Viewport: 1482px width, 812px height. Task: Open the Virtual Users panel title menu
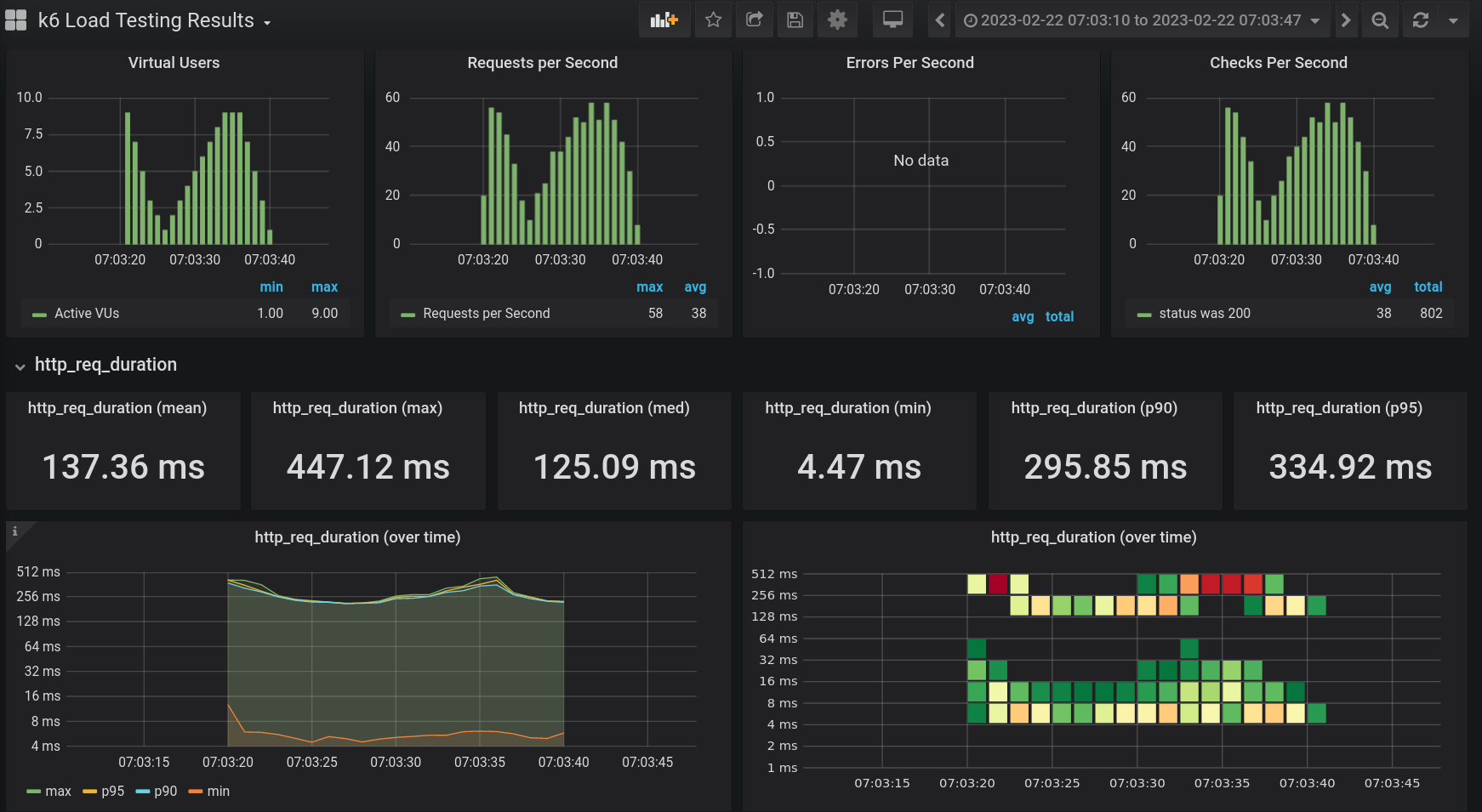pos(174,63)
